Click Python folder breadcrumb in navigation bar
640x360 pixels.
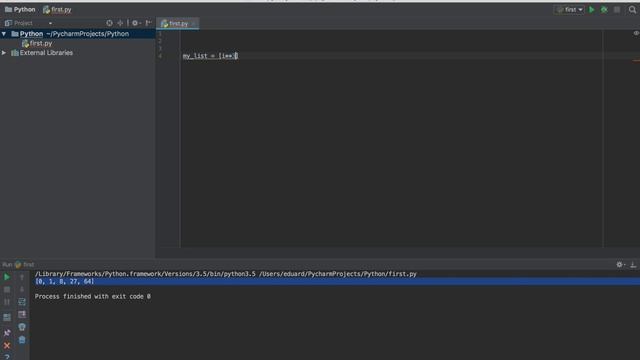[20, 9]
